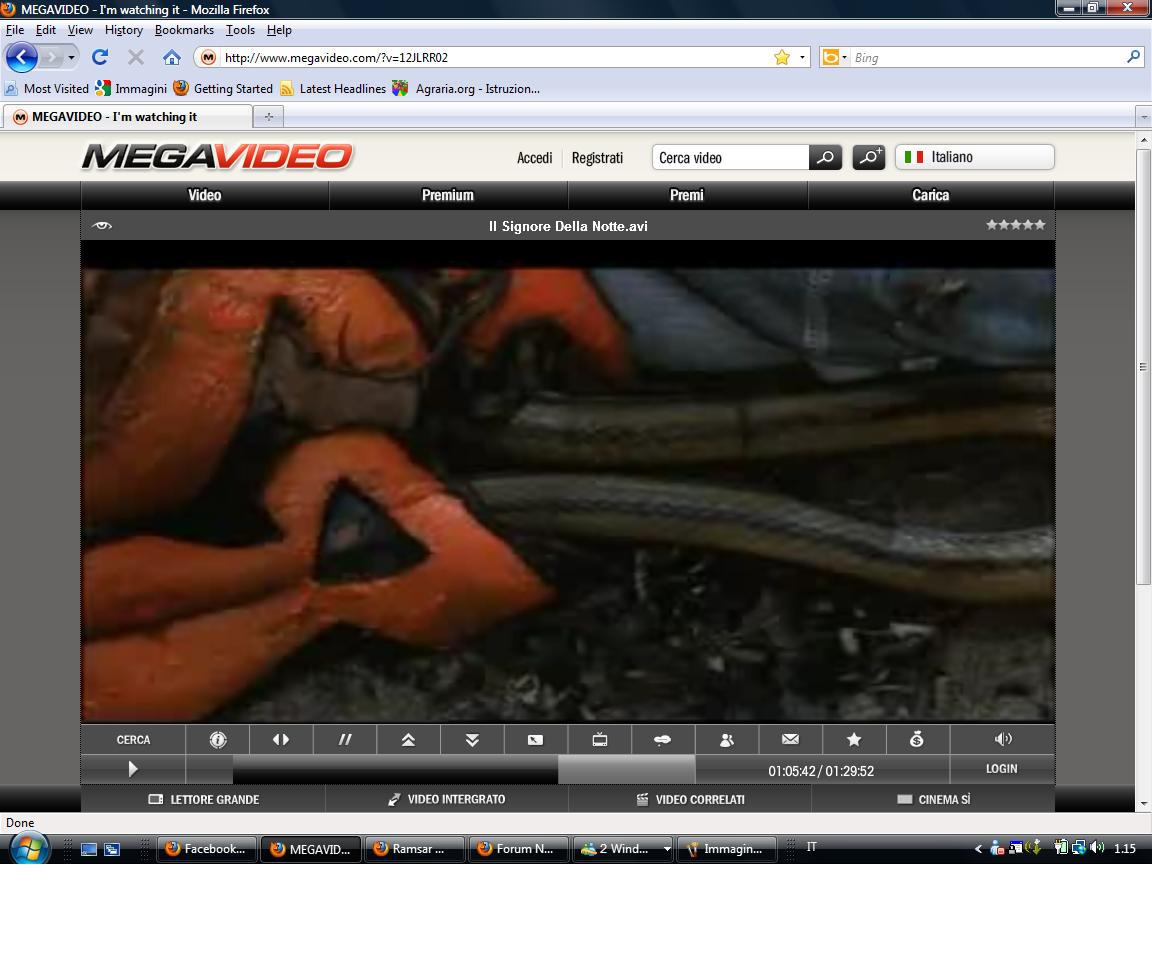Open the Bookmarks menu

click(x=184, y=30)
